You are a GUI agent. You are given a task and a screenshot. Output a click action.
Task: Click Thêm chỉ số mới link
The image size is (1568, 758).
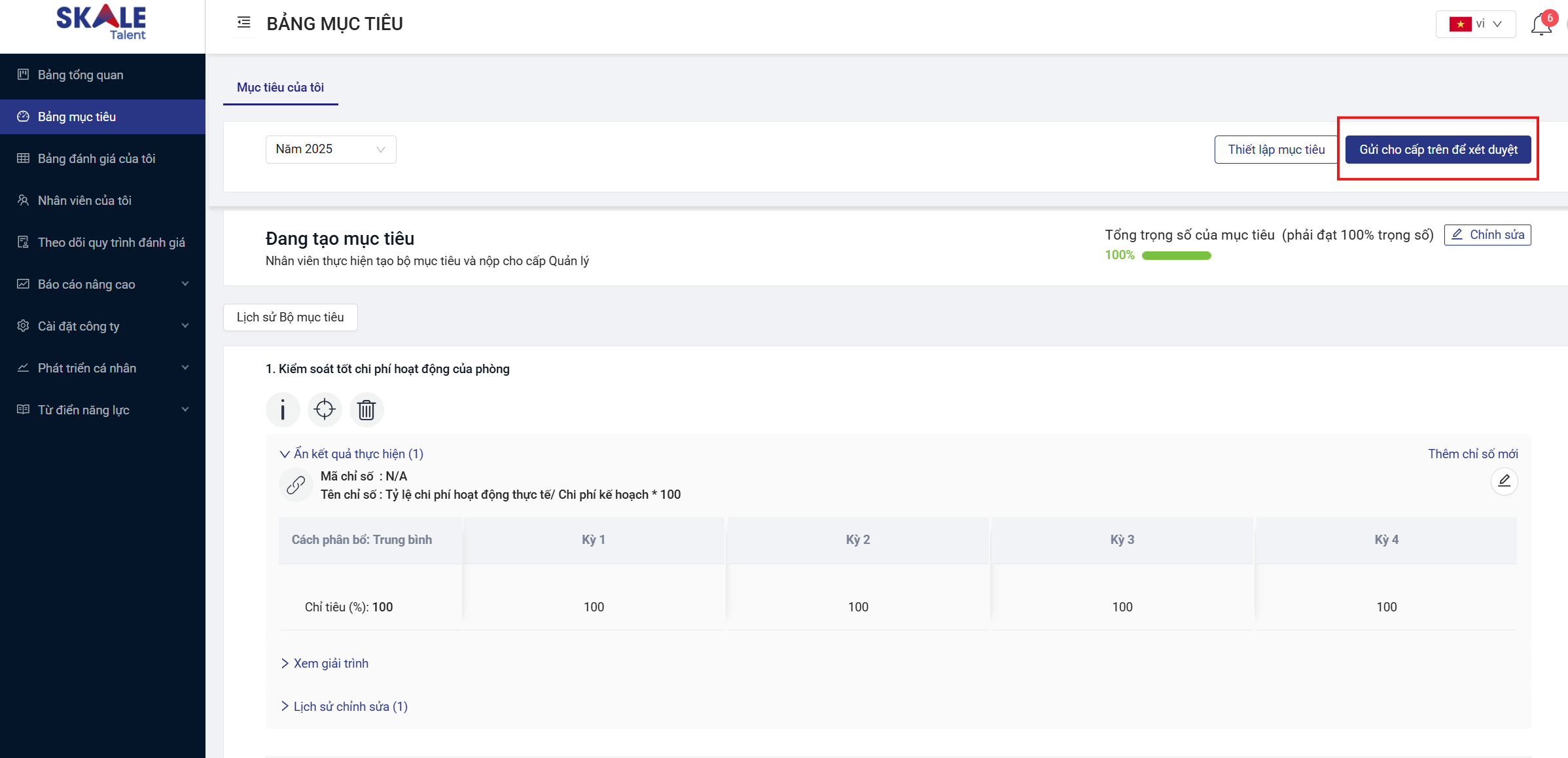coord(1472,454)
